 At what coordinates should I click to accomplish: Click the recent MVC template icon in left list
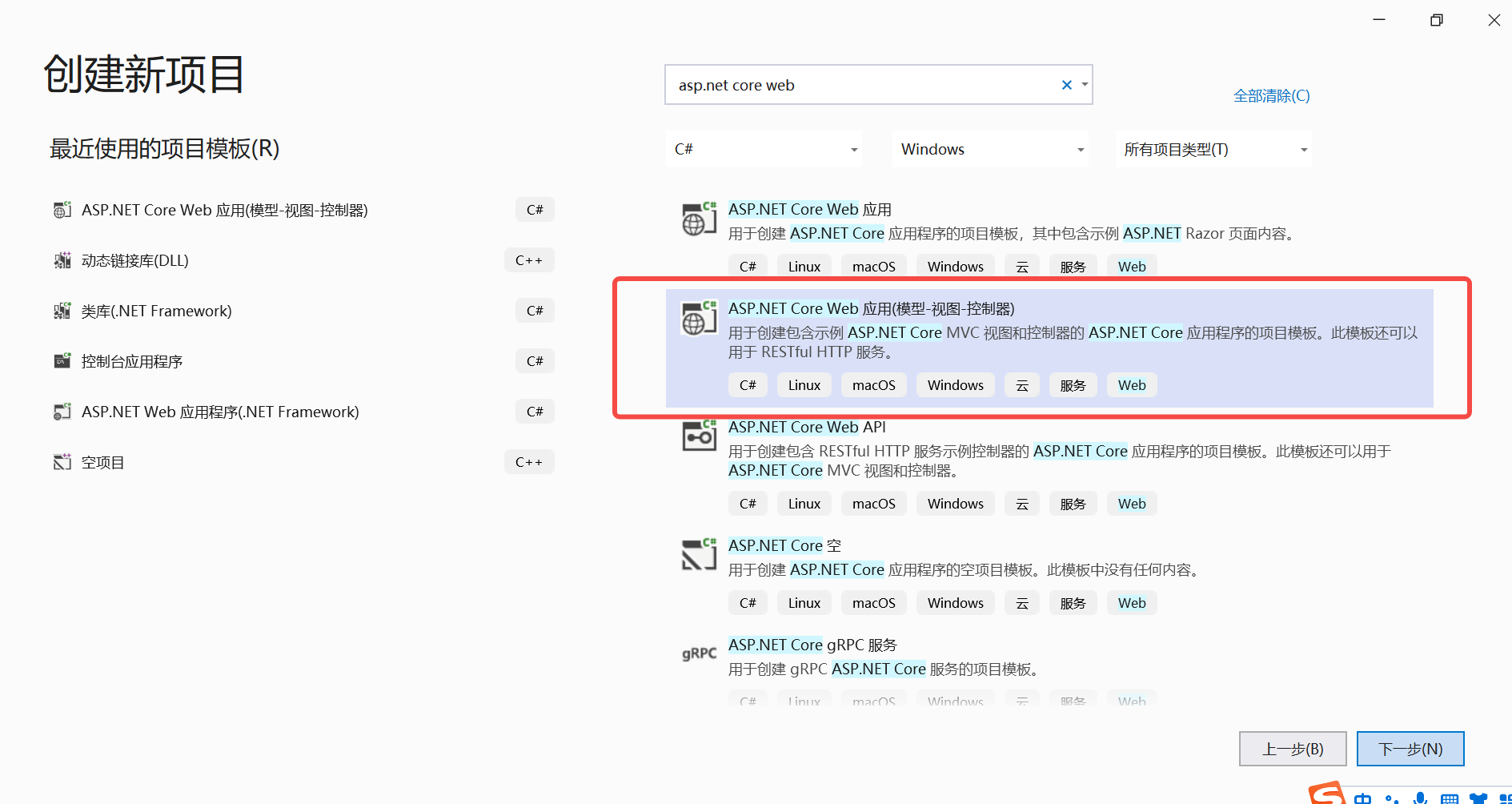click(x=62, y=210)
